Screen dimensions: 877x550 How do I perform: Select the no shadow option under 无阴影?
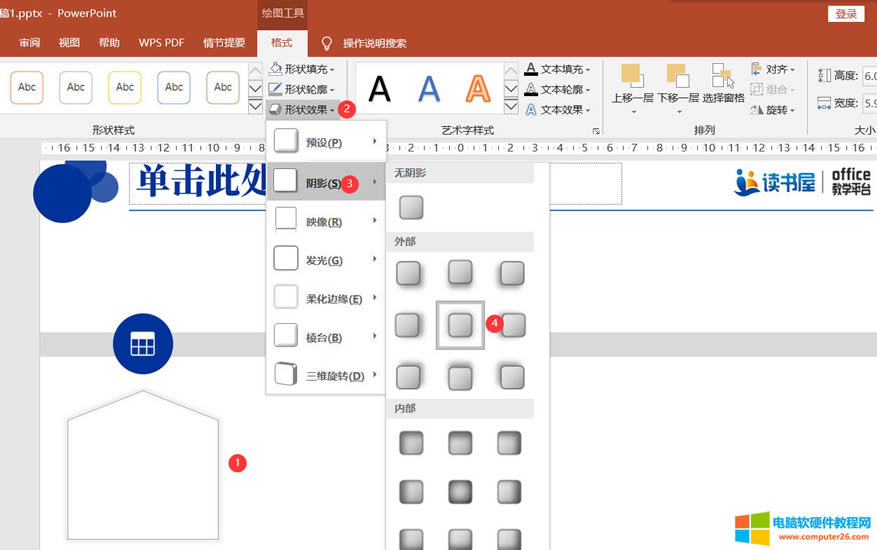tap(411, 208)
